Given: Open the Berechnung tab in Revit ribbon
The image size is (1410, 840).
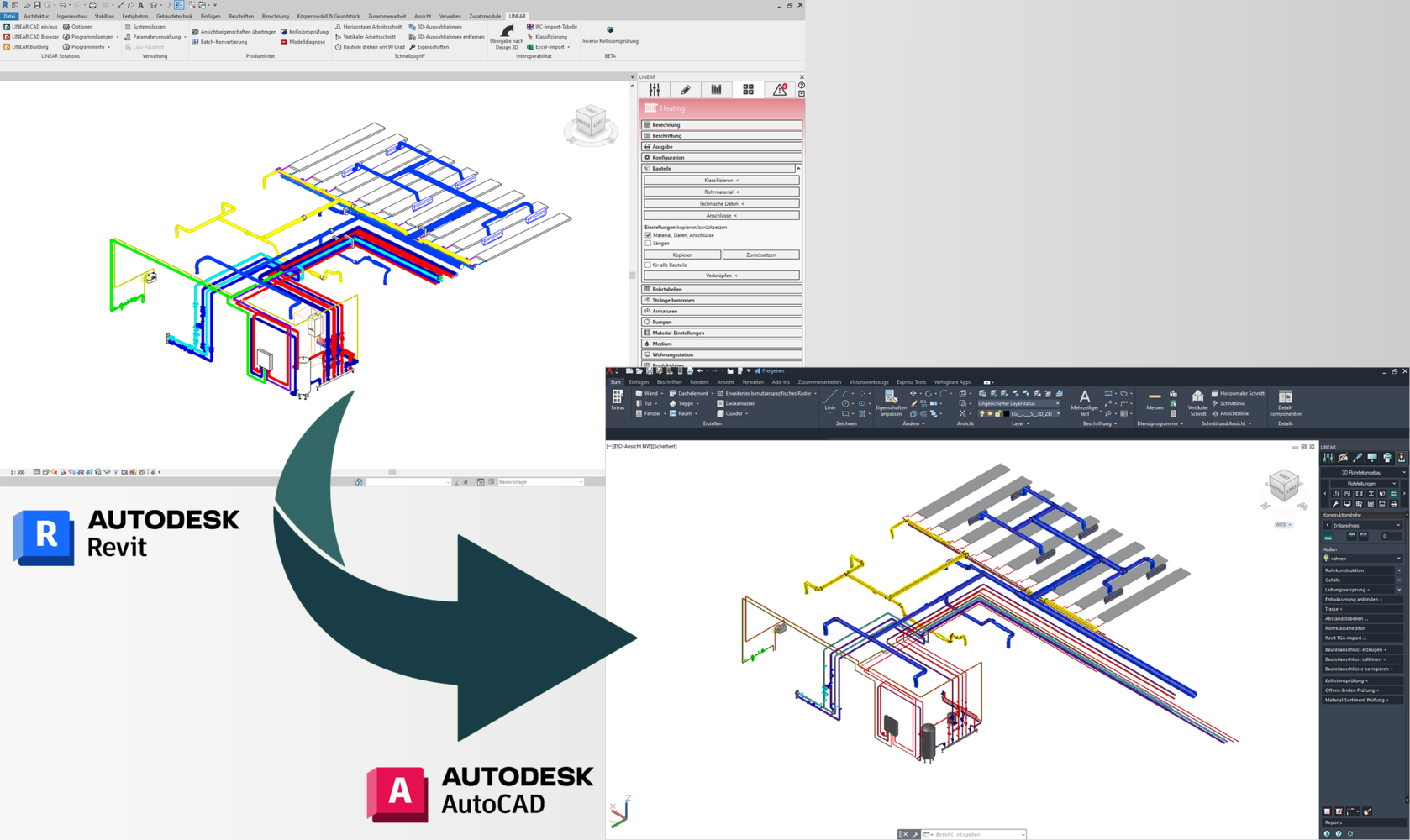Looking at the screenshot, I should pyautogui.click(x=275, y=16).
